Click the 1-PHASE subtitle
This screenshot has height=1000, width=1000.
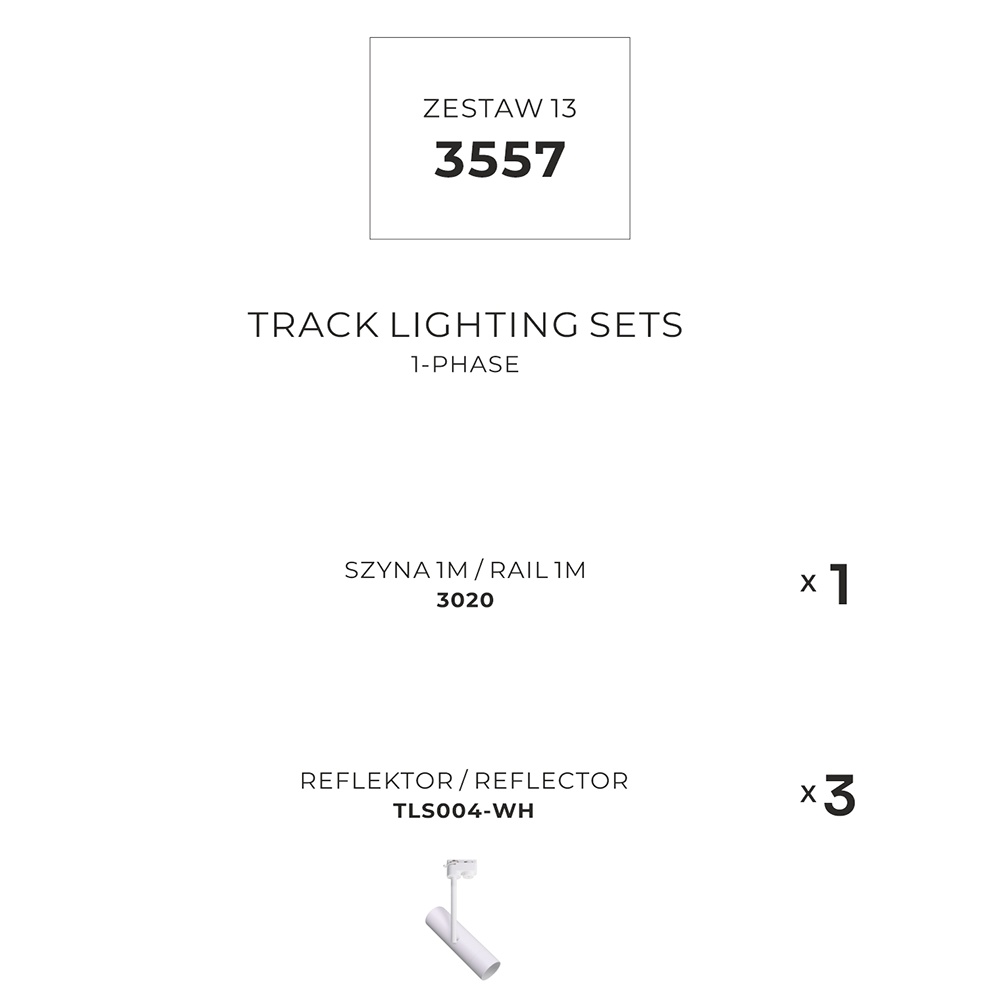click(465, 364)
